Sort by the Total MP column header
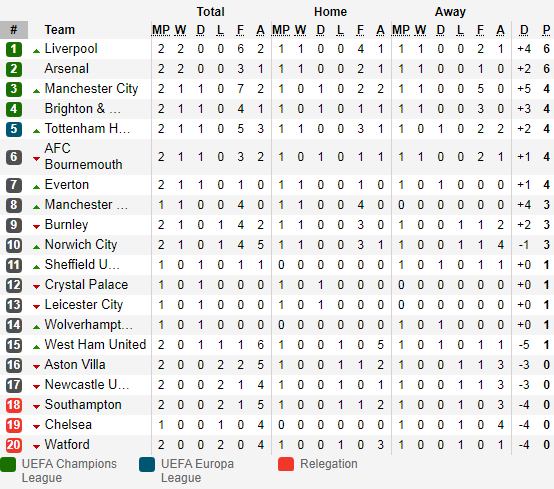The height and width of the screenshot is (489, 554). point(161,30)
